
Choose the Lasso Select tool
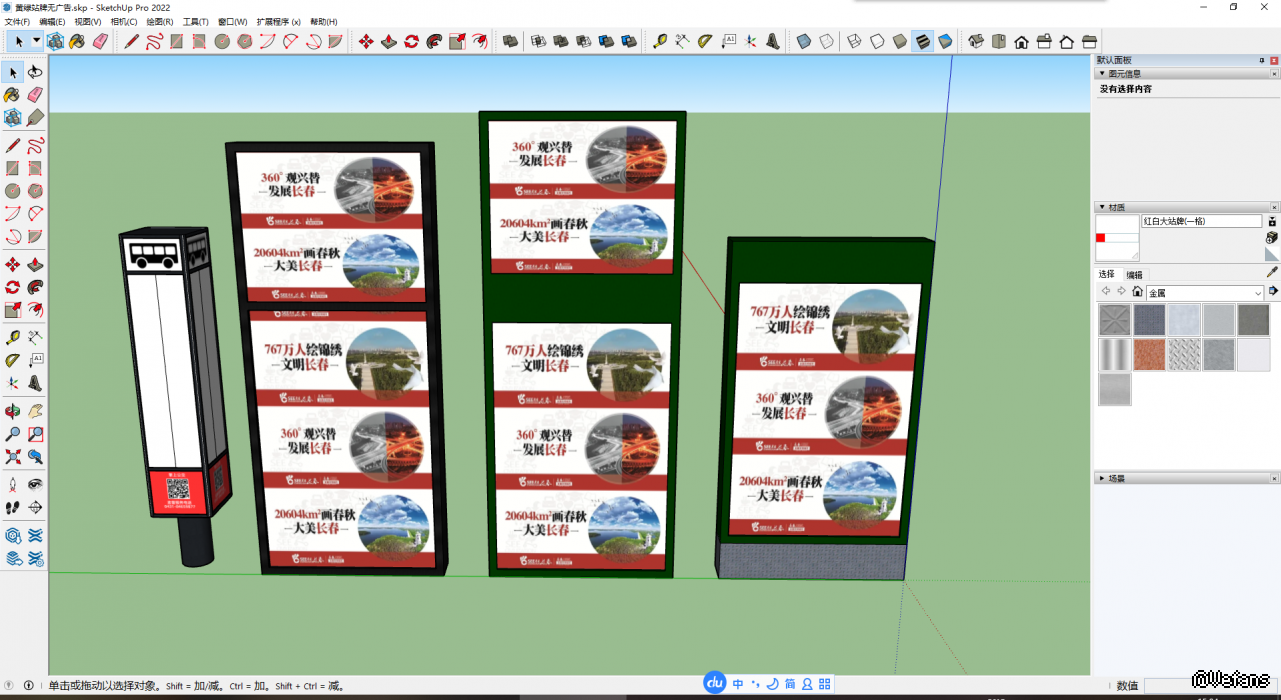click(35, 72)
